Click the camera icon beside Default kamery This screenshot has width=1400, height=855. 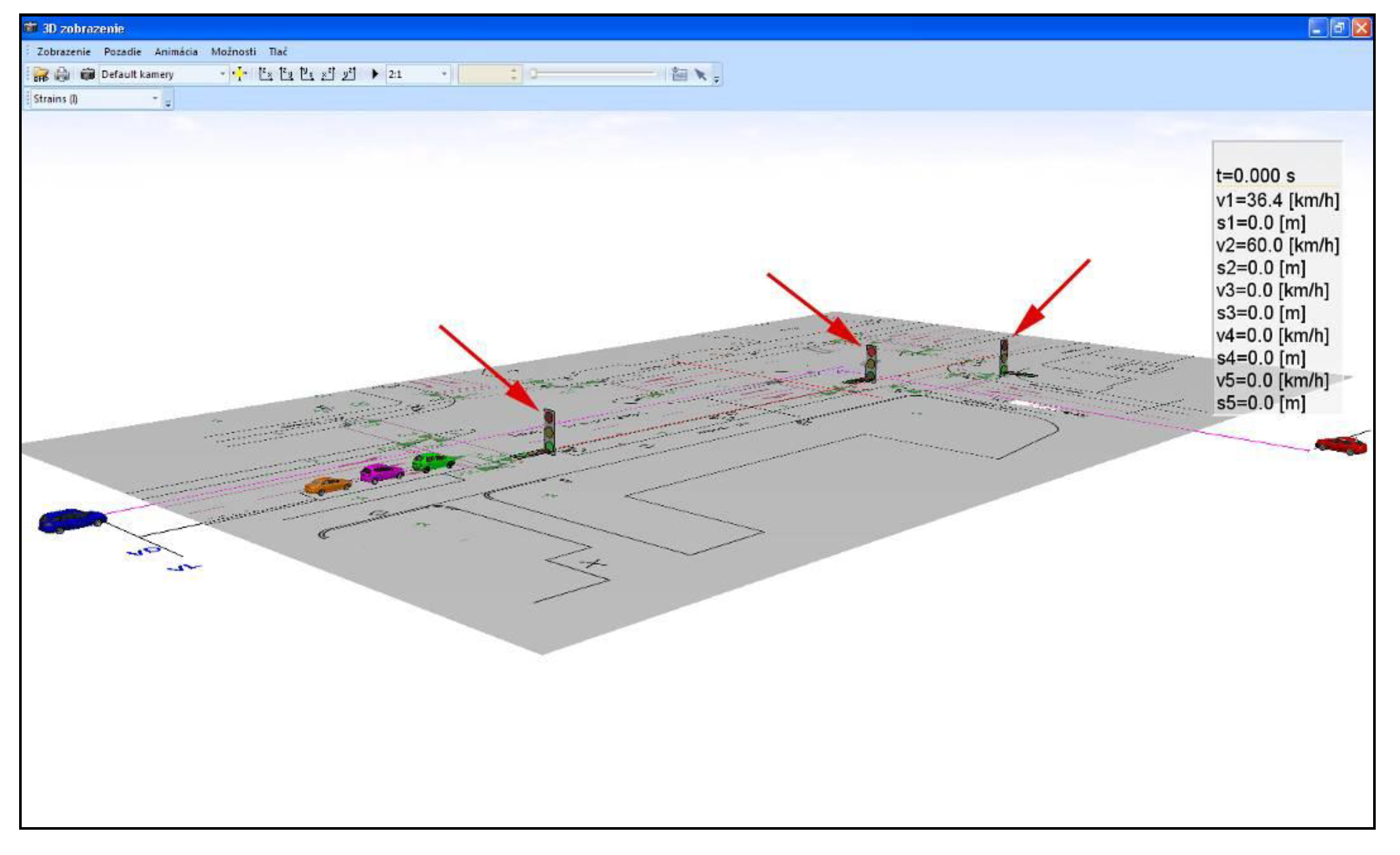(x=87, y=74)
